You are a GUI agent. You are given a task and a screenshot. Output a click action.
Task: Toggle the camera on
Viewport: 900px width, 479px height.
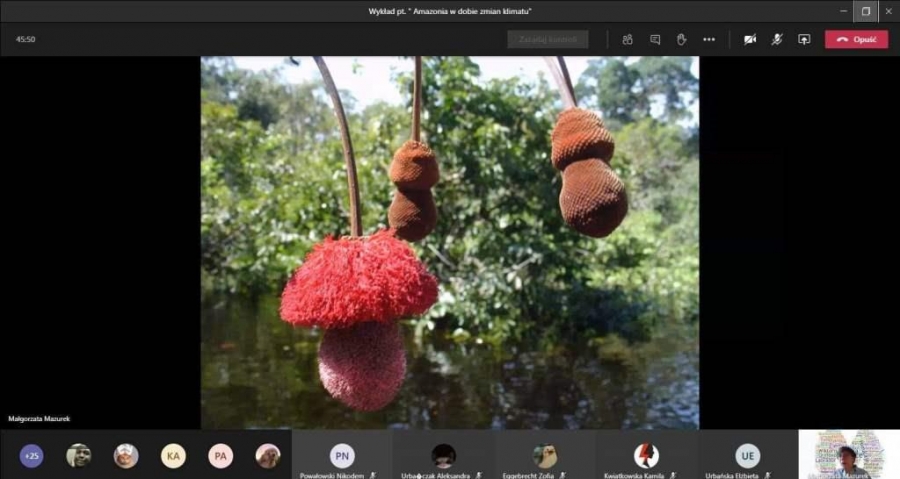pyautogui.click(x=749, y=40)
